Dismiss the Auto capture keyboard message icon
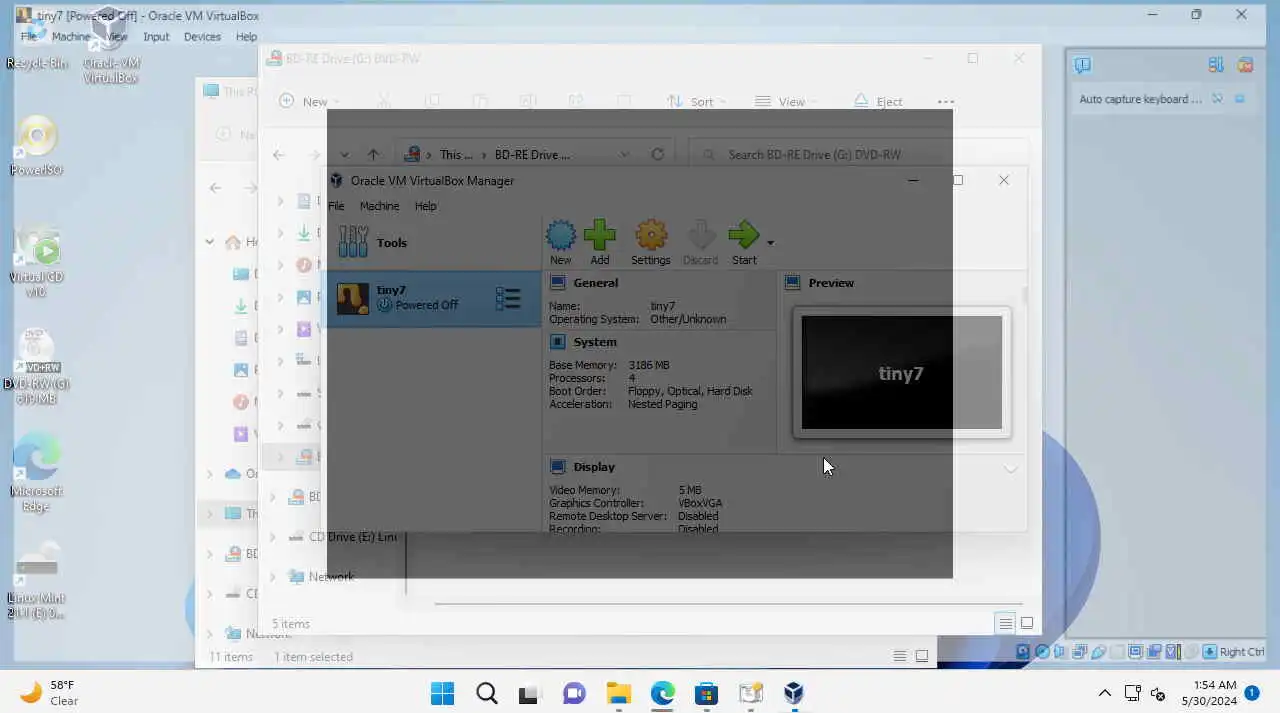The image size is (1280, 713). (x=1217, y=98)
